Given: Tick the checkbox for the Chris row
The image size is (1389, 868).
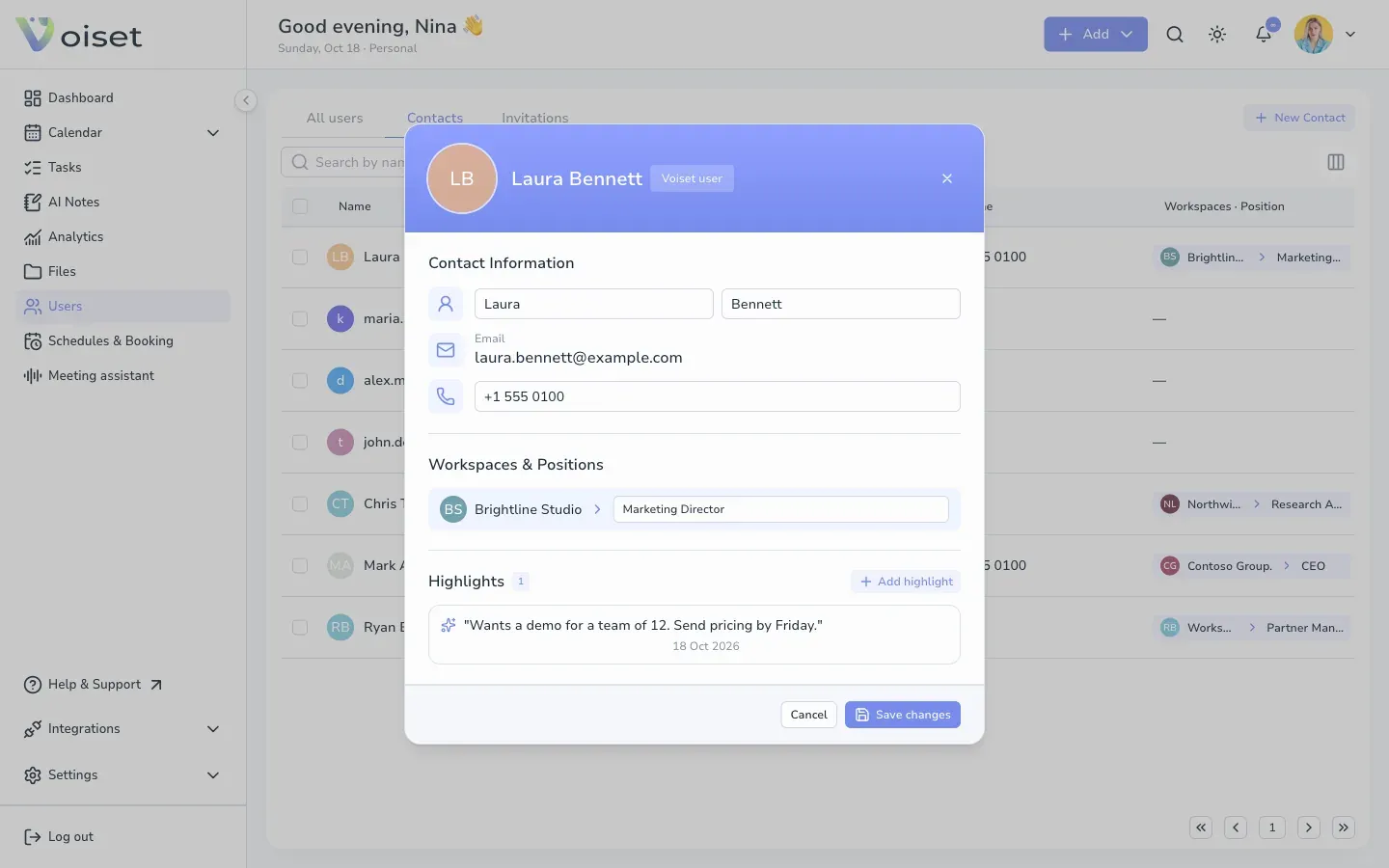Looking at the screenshot, I should click(300, 503).
